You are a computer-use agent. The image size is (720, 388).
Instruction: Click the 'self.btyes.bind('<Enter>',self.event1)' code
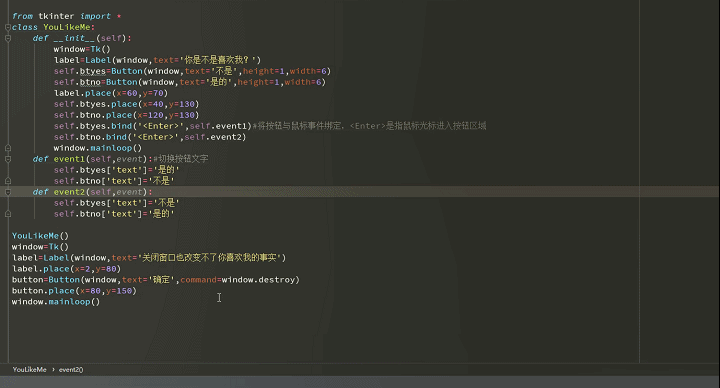[153, 126]
